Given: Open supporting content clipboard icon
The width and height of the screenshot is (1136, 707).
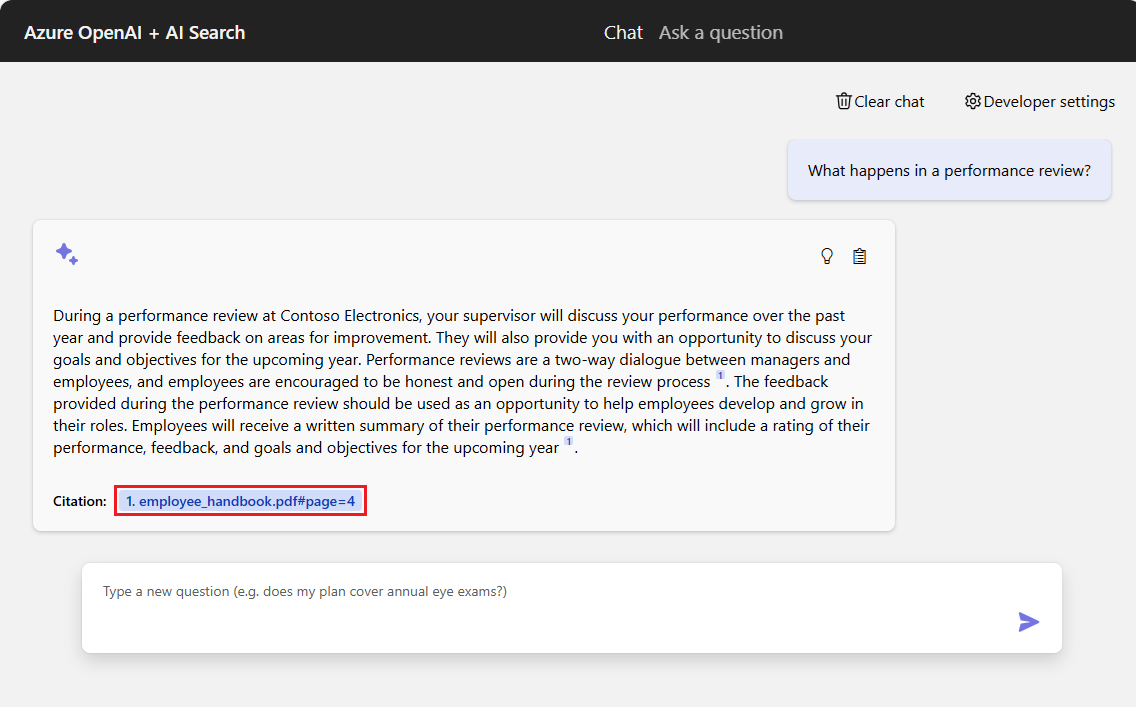Looking at the screenshot, I should click(x=859, y=256).
